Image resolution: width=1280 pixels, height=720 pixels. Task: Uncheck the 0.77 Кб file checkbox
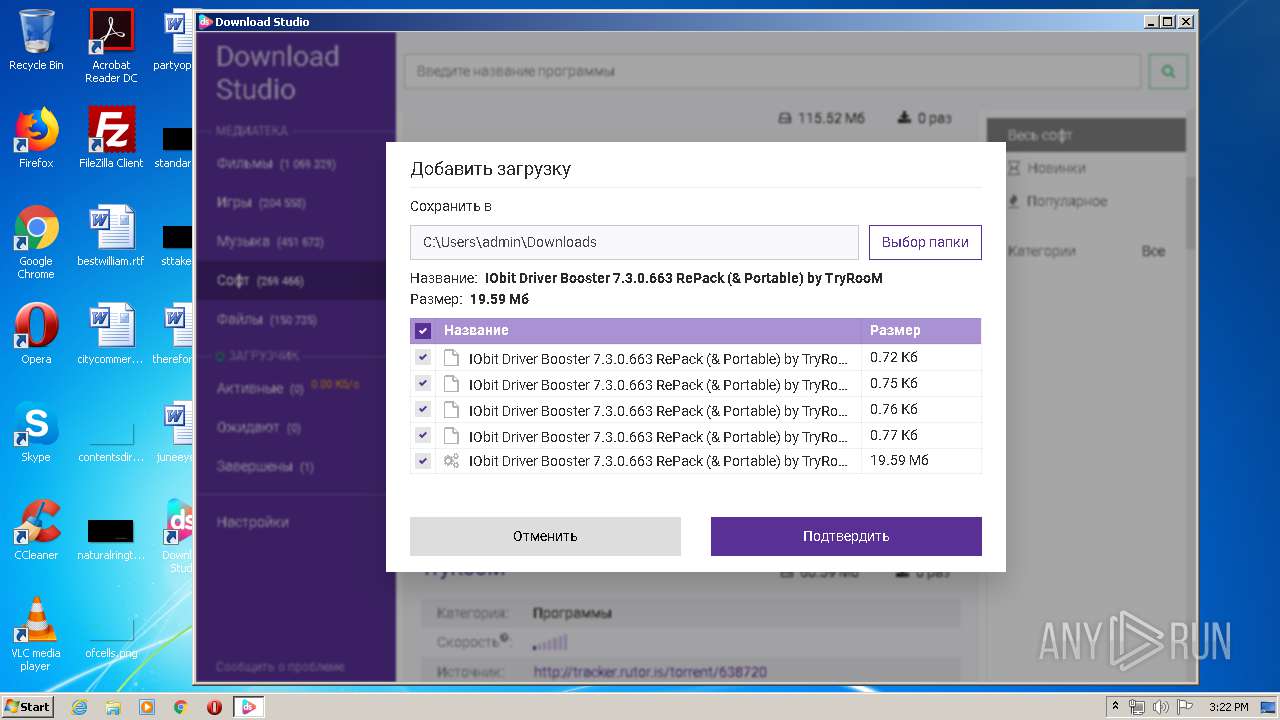(x=423, y=435)
